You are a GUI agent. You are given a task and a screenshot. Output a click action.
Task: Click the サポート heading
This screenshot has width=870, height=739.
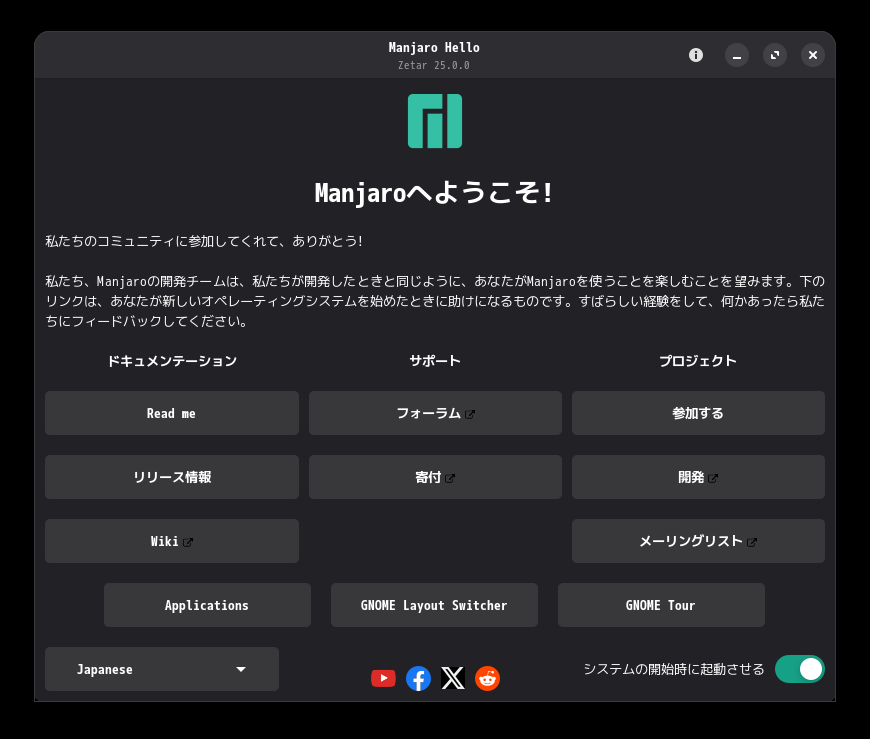[435, 361]
